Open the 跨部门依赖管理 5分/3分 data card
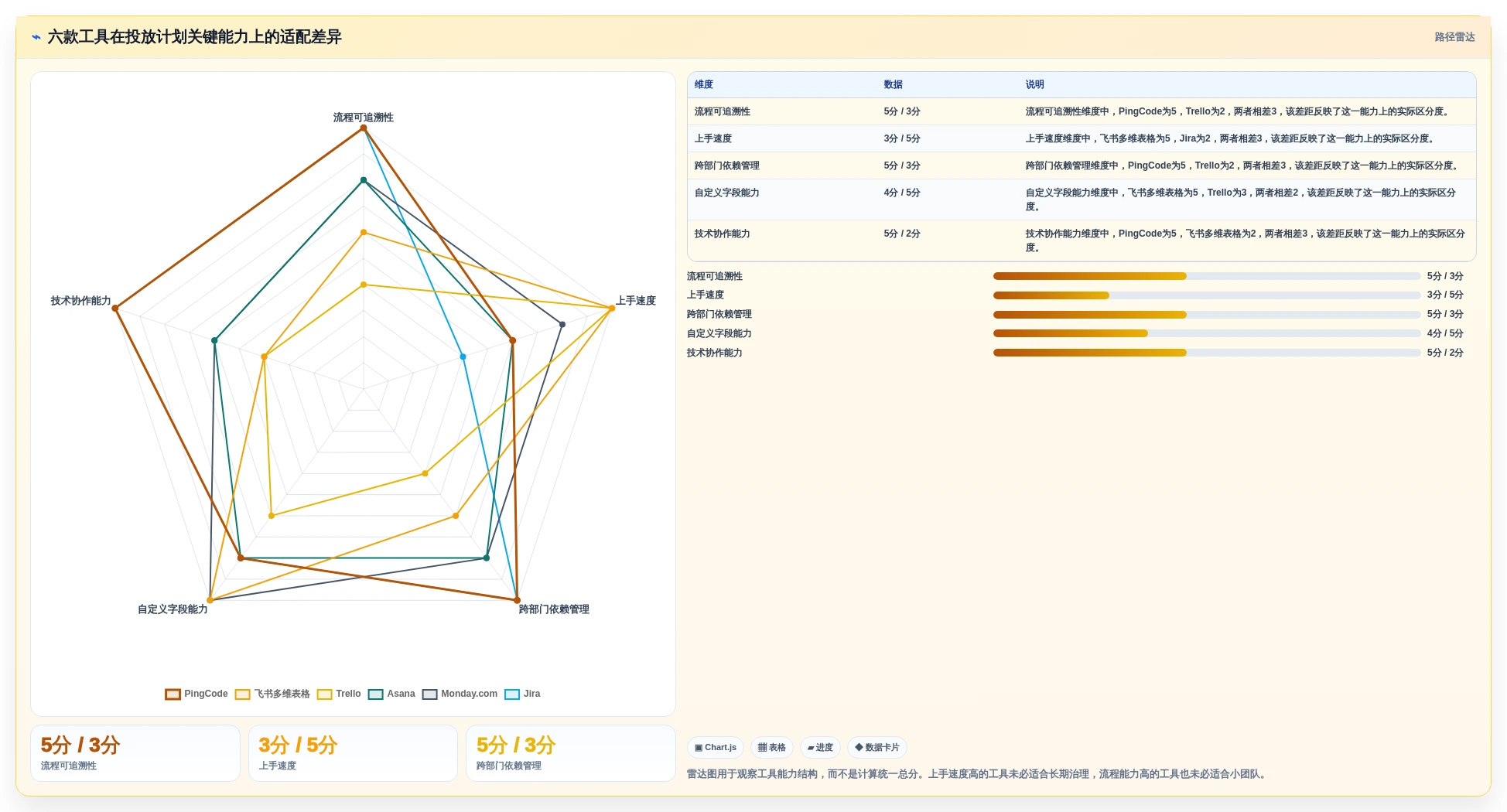This screenshot has height=812, width=1507. 571,753
